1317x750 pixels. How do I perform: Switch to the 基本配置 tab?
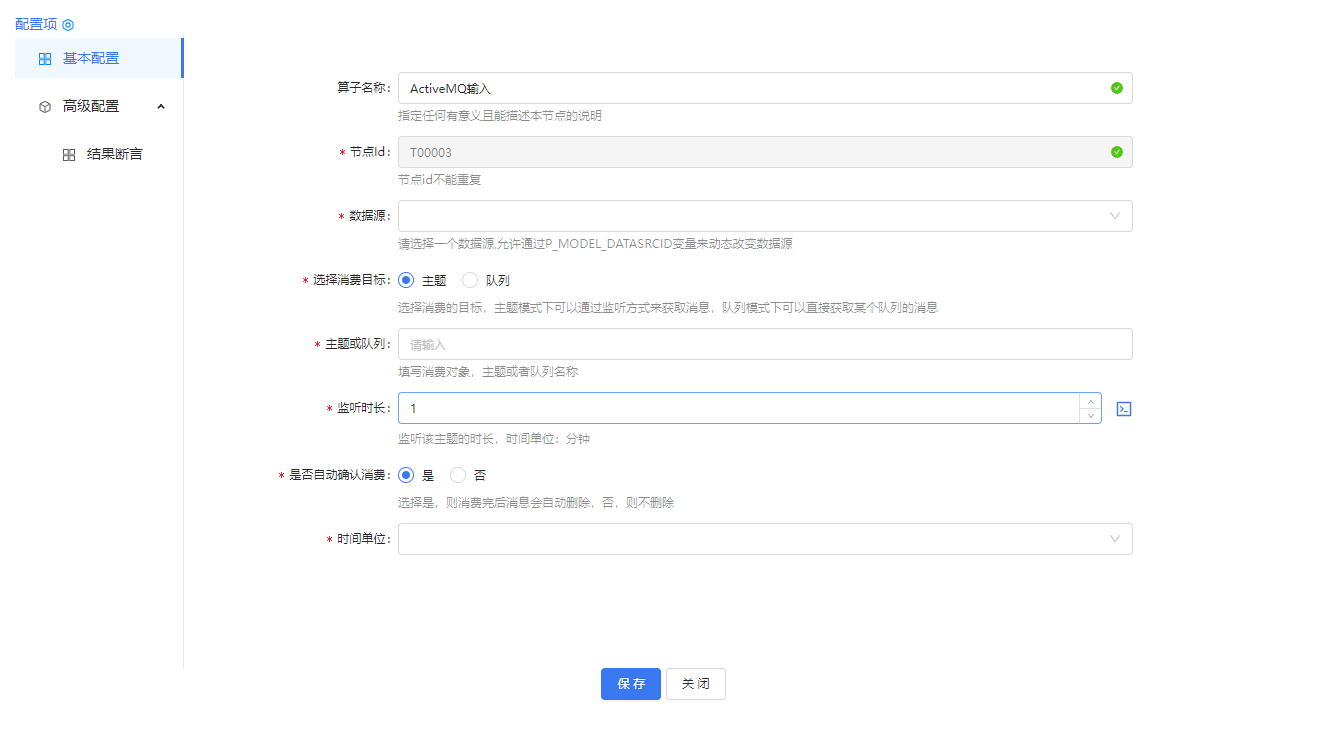(91, 58)
